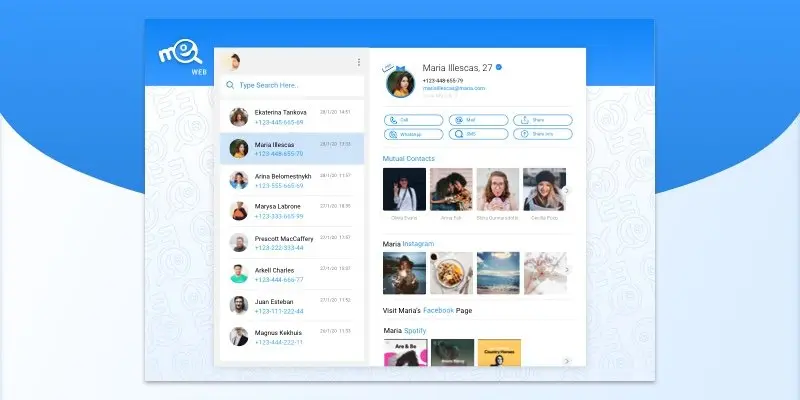Click the Me Web logo
Viewport: 800px width, 400px height.
point(182,57)
